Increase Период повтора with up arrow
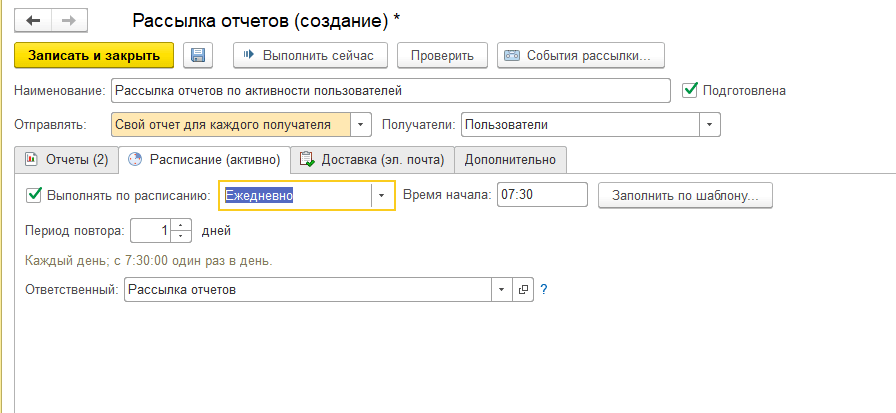 coord(181,225)
